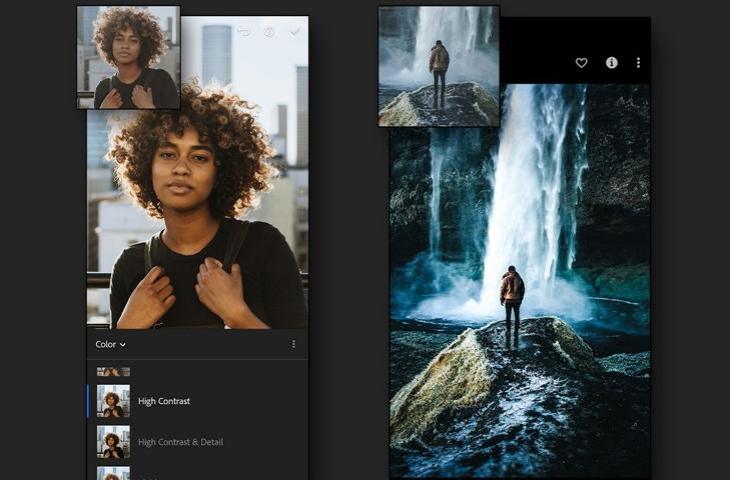Image resolution: width=730 pixels, height=480 pixels.
Task: Tap the circular help icon above the portrait
Action: pos(269,32)
